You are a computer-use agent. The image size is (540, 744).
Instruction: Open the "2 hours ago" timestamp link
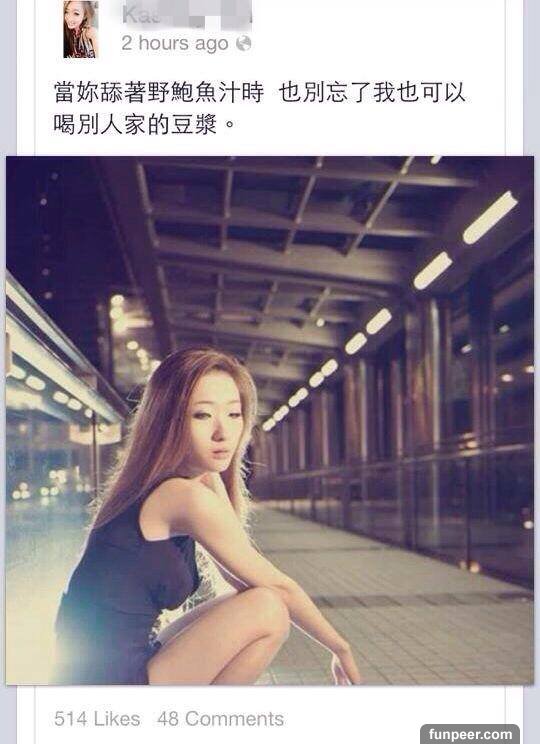[x=175, y=43]
